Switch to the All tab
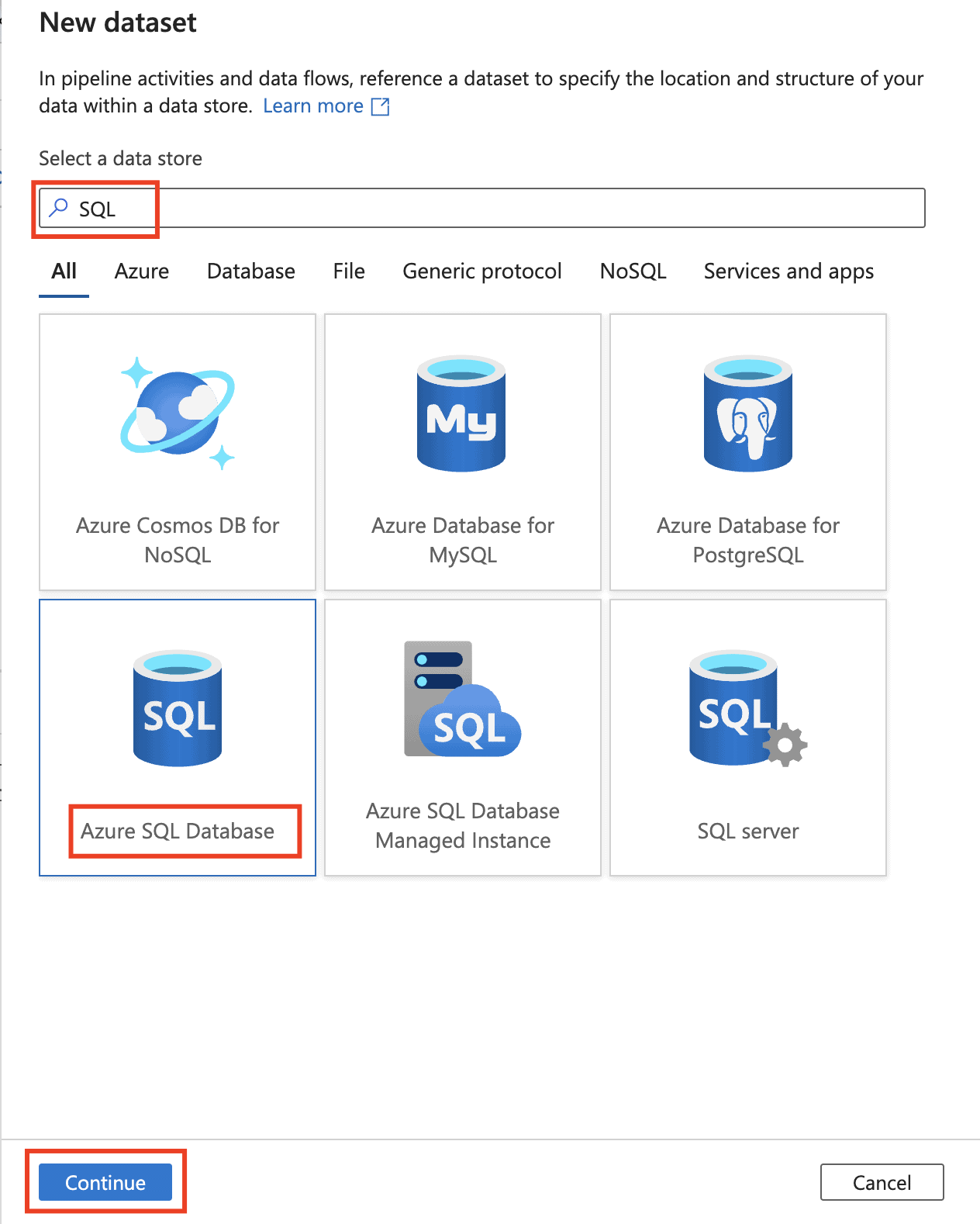Viewport: 980px width, 1224px height. [x=64, y=271]
